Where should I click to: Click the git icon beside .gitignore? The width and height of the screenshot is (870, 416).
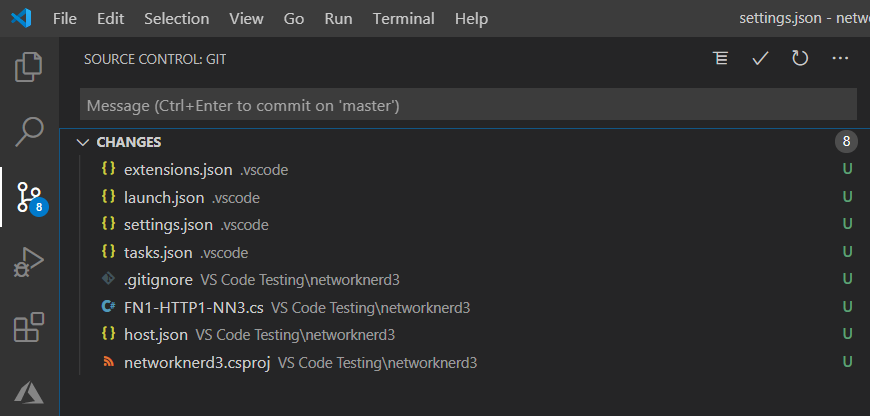[x=109, y=279]
